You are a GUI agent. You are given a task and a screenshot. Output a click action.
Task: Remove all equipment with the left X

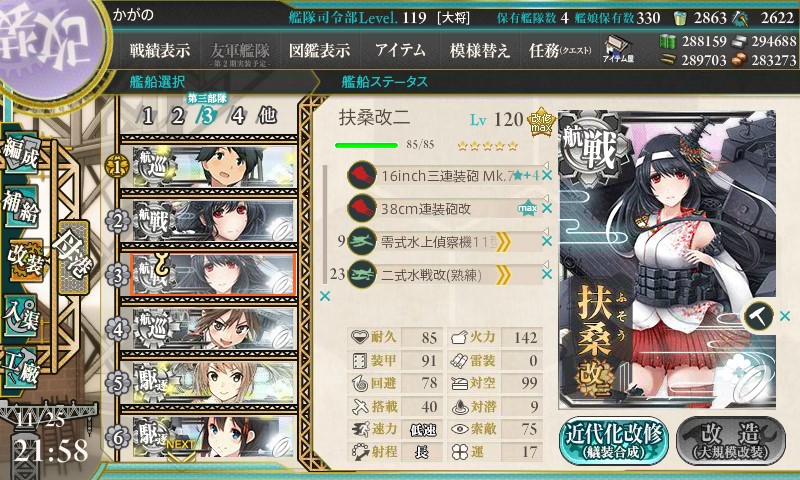[x=324, y=296]
